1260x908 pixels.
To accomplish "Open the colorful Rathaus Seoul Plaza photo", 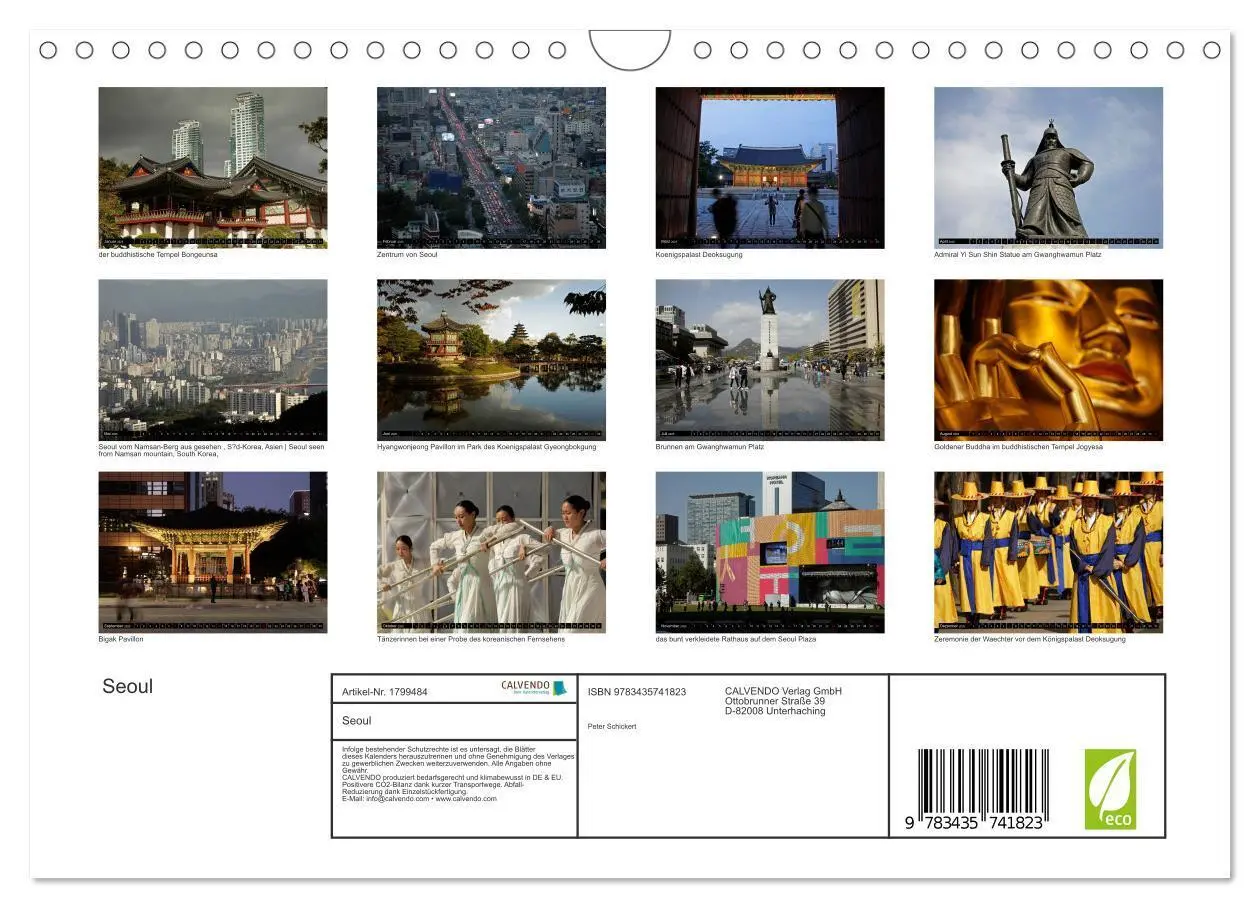I will tap(770, 552).
